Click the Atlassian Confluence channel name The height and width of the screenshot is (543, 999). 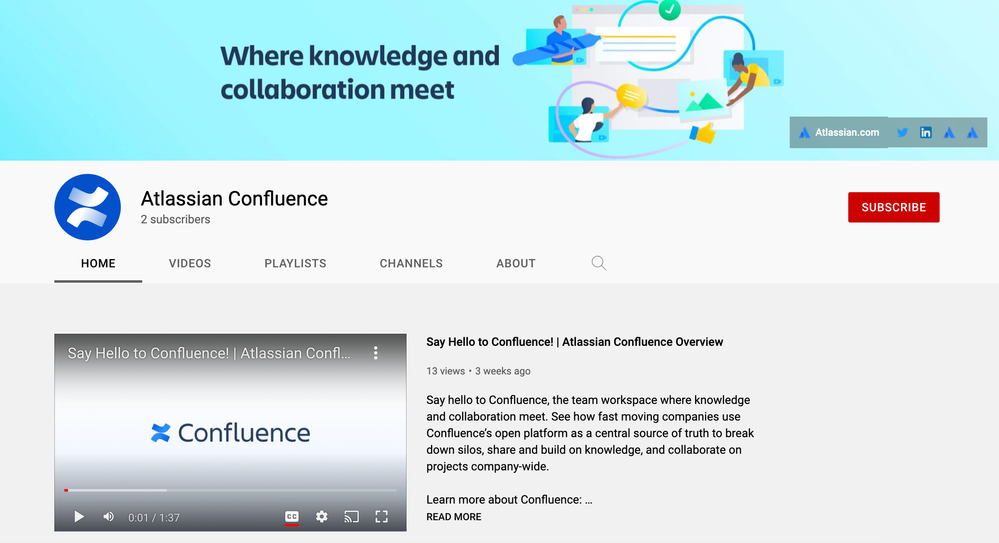click(x=234, y=199)
